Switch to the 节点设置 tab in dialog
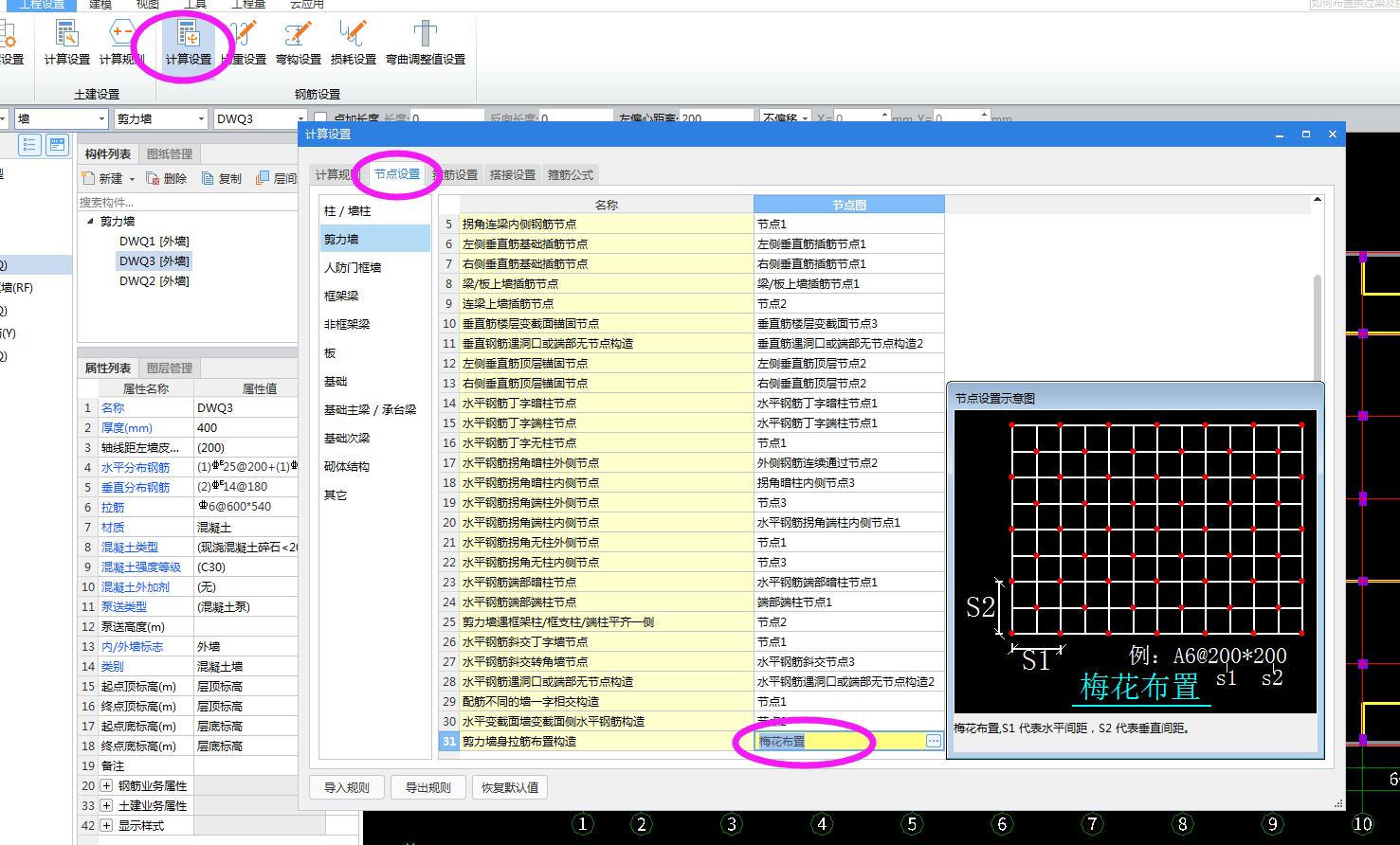The height and width of the screenshot is (845, 1400). (397, 174)
